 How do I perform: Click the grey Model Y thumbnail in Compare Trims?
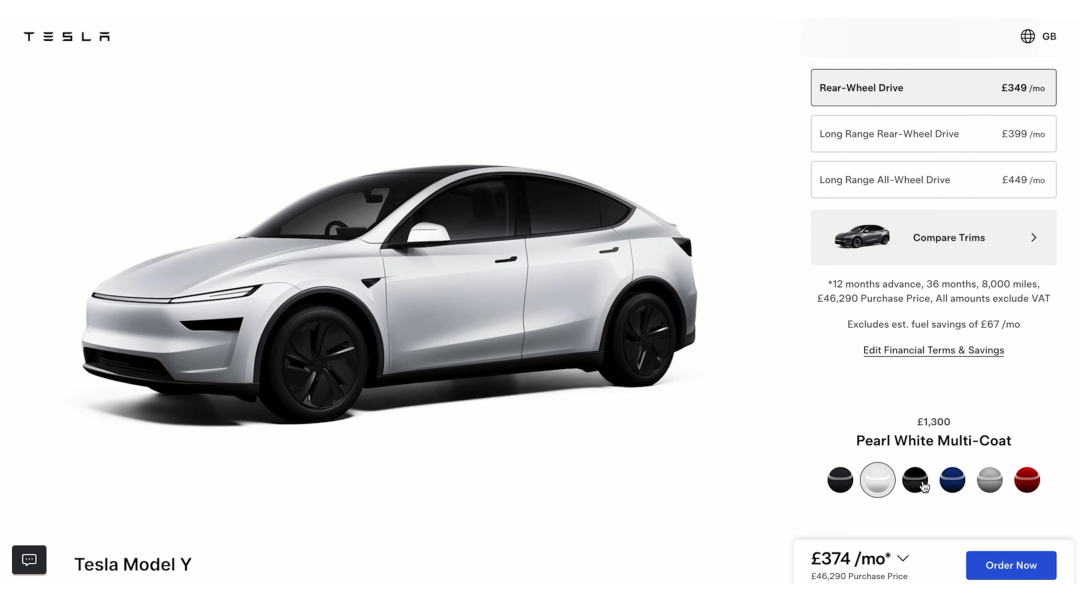(862, 236)
